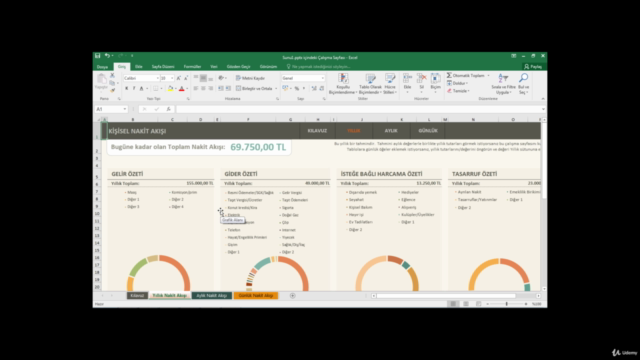Open the Günlük Nakit Akışı sheet
This screenshot has height=360, width=640.
[256, 296]
